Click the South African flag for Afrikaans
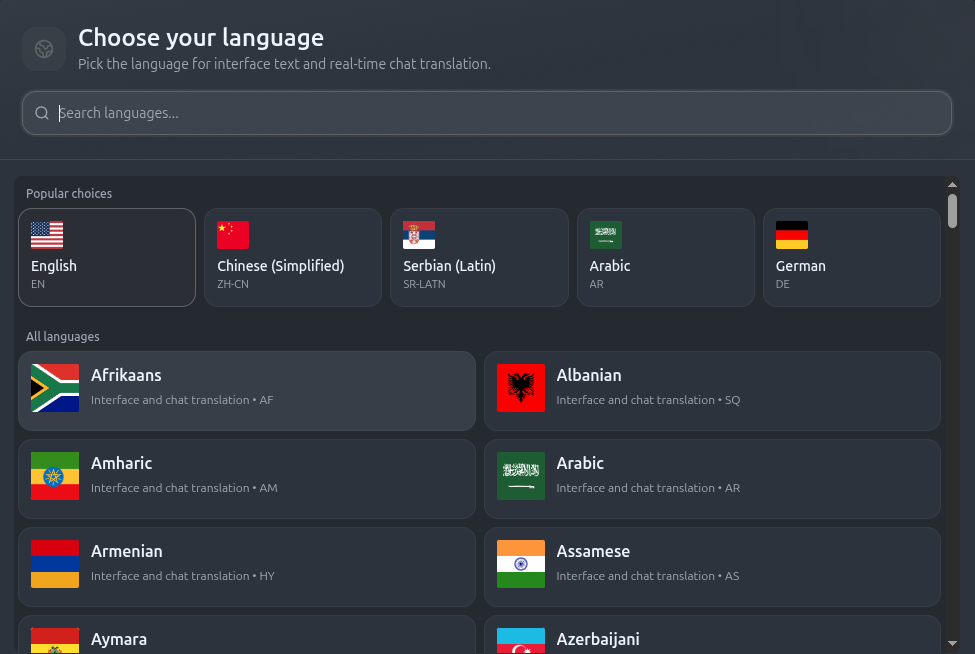This screenshot has height=654, width=975. pos(55,388)
